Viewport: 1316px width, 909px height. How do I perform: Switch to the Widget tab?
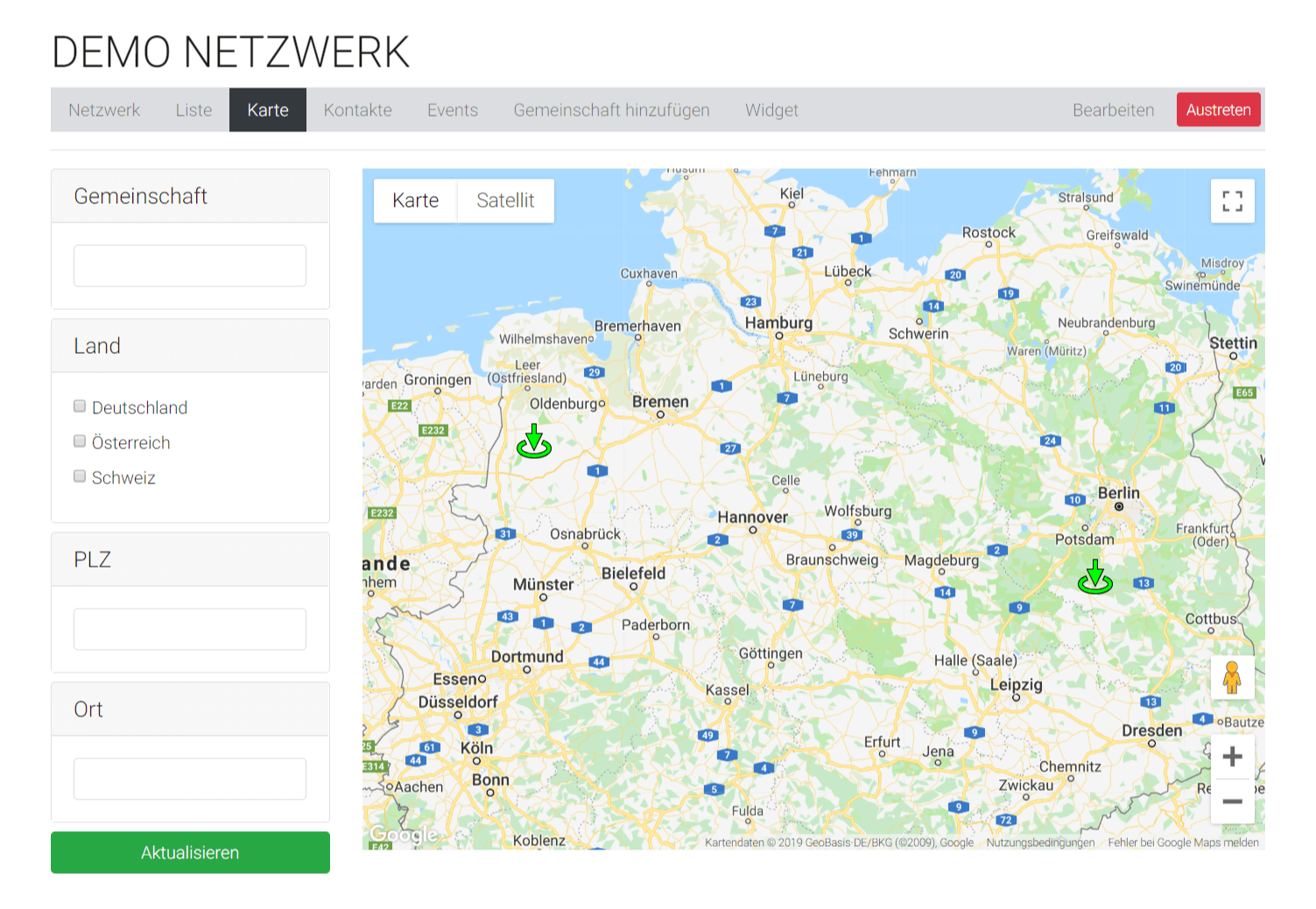click(x=771, y=109)
